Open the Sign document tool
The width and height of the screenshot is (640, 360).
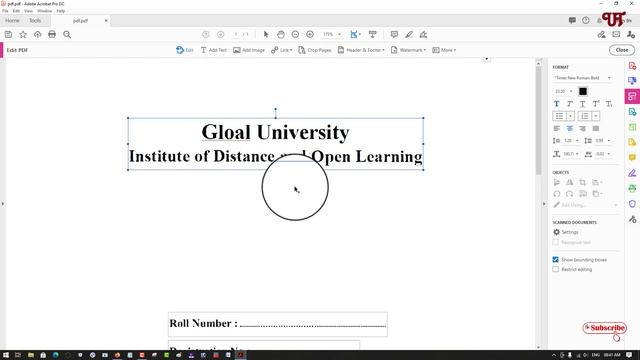point(424,34)
